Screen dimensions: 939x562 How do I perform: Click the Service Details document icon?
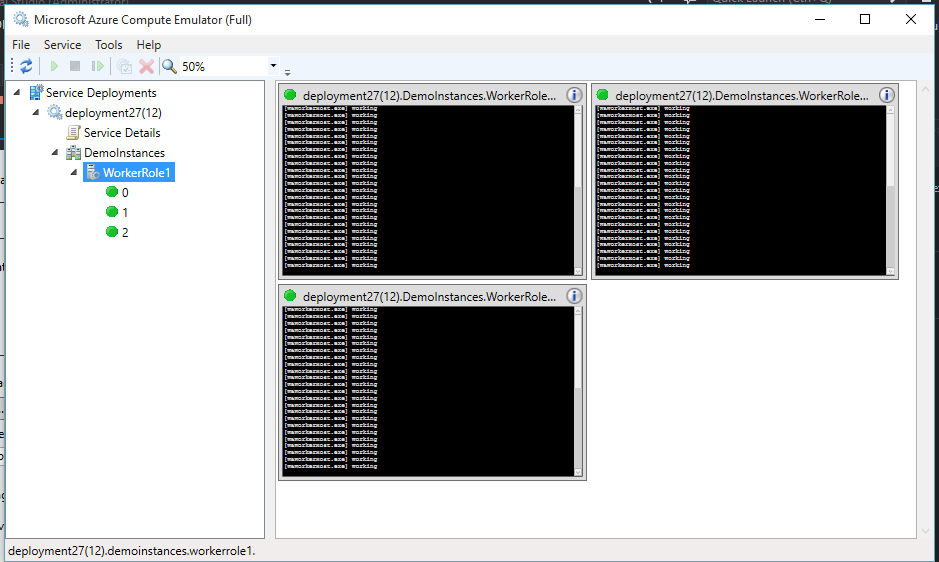pos(74,132)
